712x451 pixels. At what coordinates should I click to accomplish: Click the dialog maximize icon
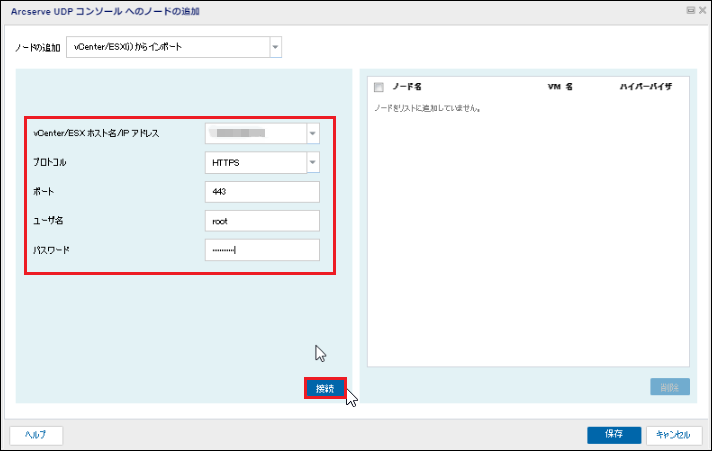691,10
